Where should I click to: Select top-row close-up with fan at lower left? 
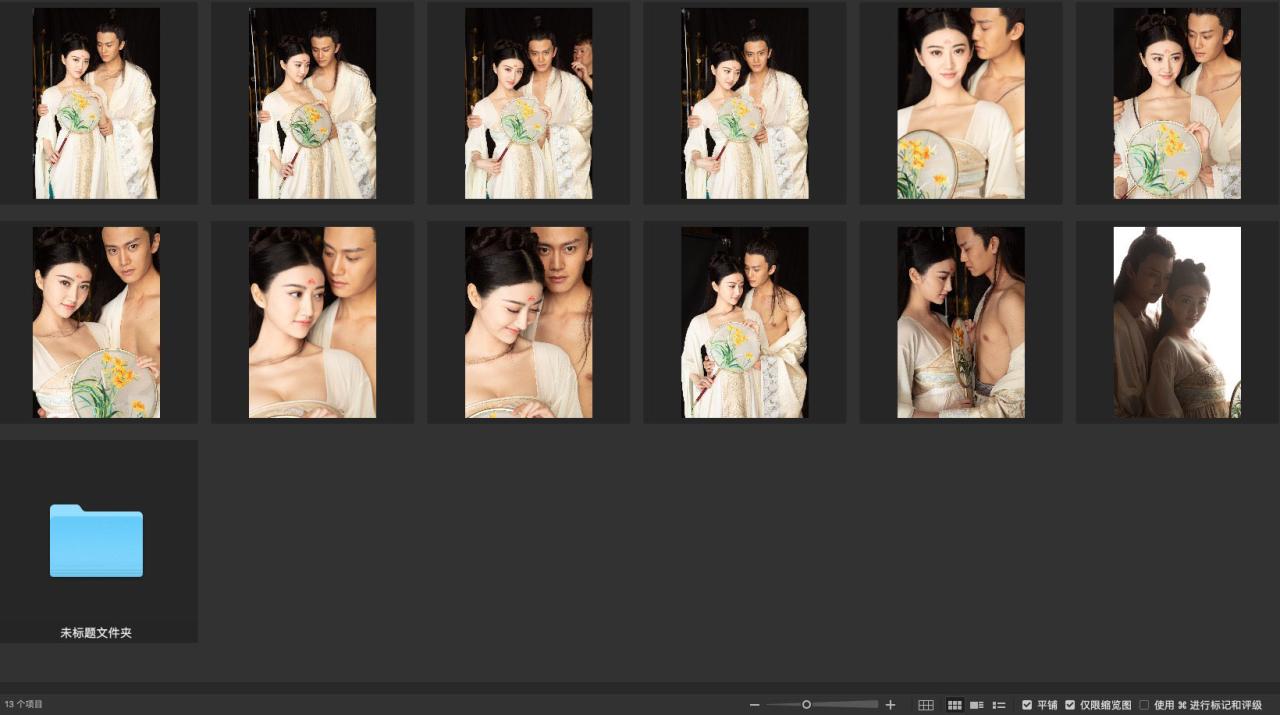(960, 103)
